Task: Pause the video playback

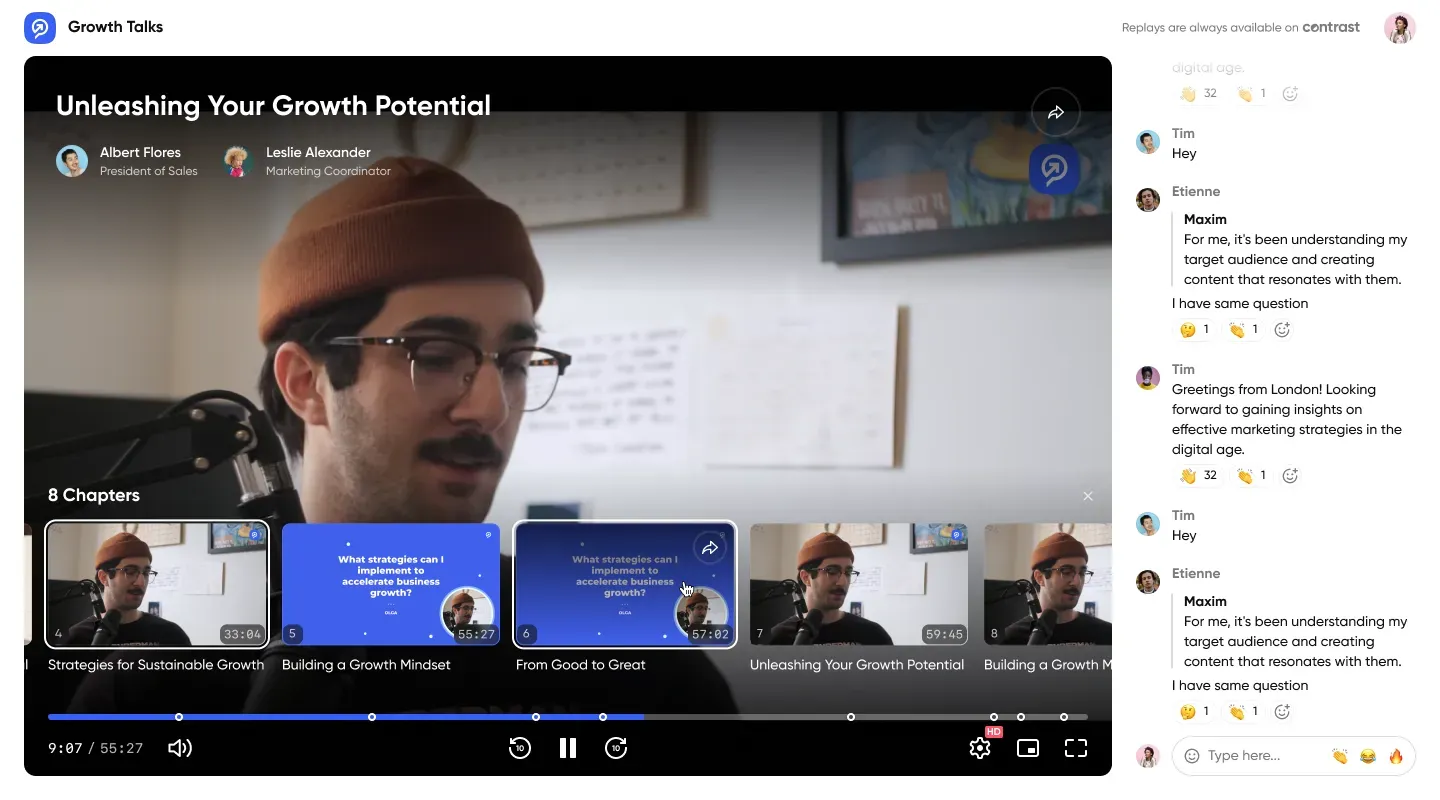Action: pos(567,747)
